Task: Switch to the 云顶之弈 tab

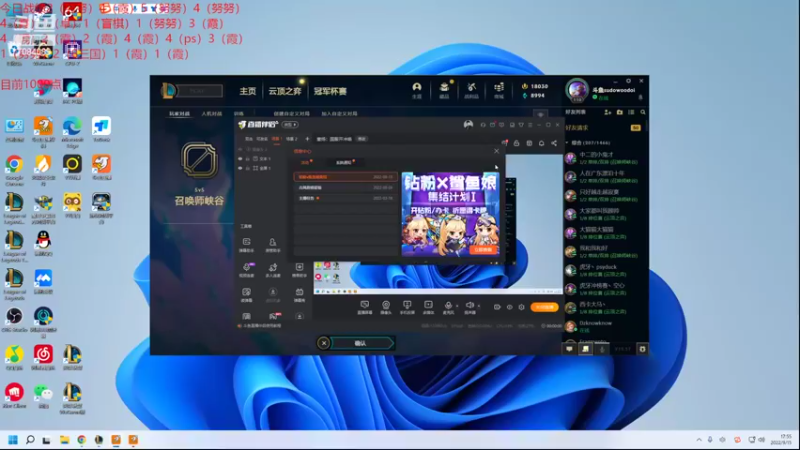Action: (x=285, y=91)
